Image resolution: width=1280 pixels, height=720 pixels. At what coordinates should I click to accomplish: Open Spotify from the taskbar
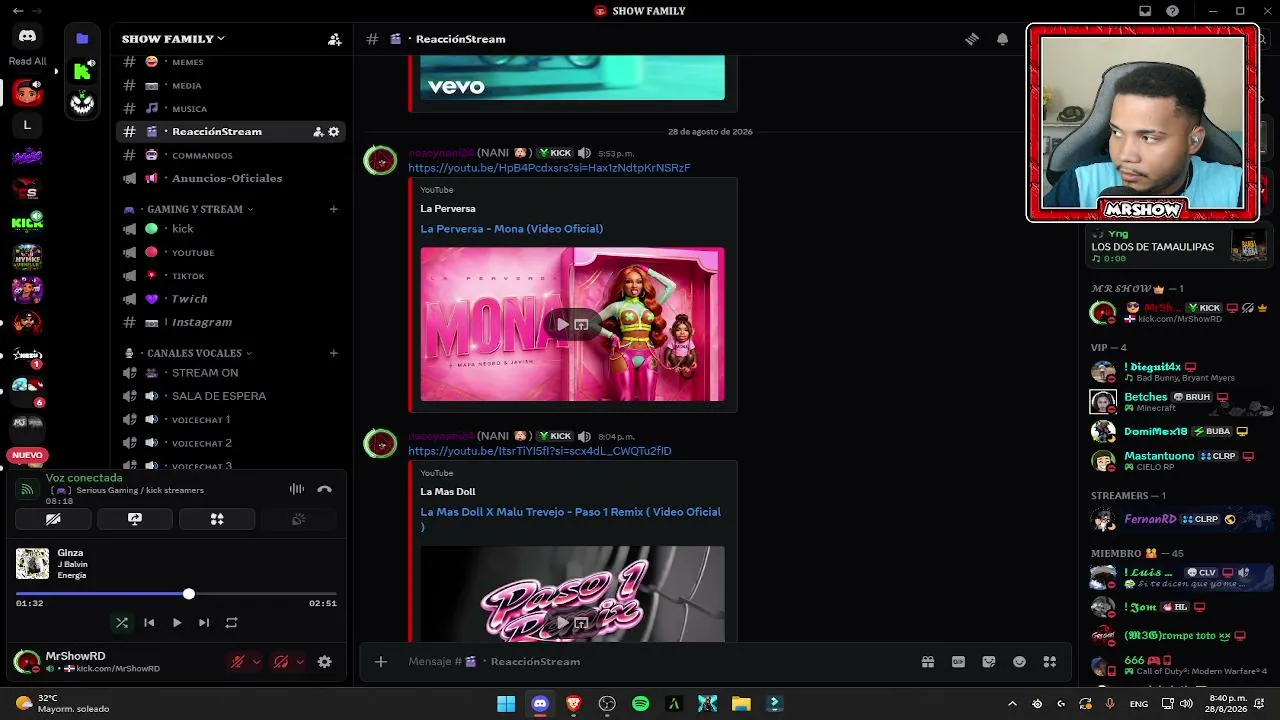point(640,704)
